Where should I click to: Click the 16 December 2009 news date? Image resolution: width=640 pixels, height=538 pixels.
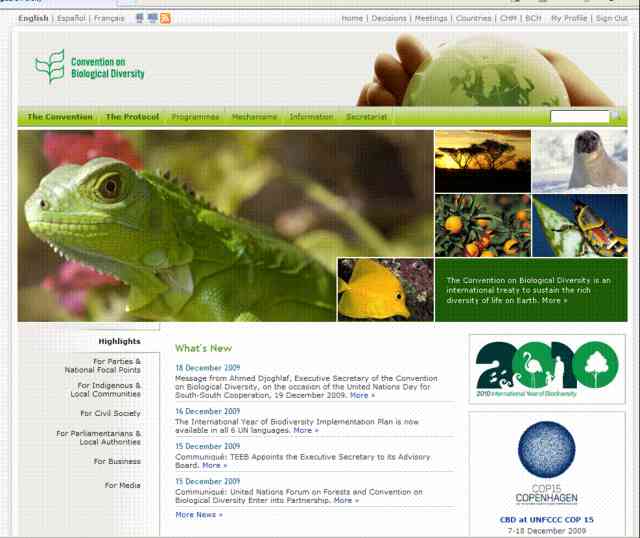click(x=208, y=411)
